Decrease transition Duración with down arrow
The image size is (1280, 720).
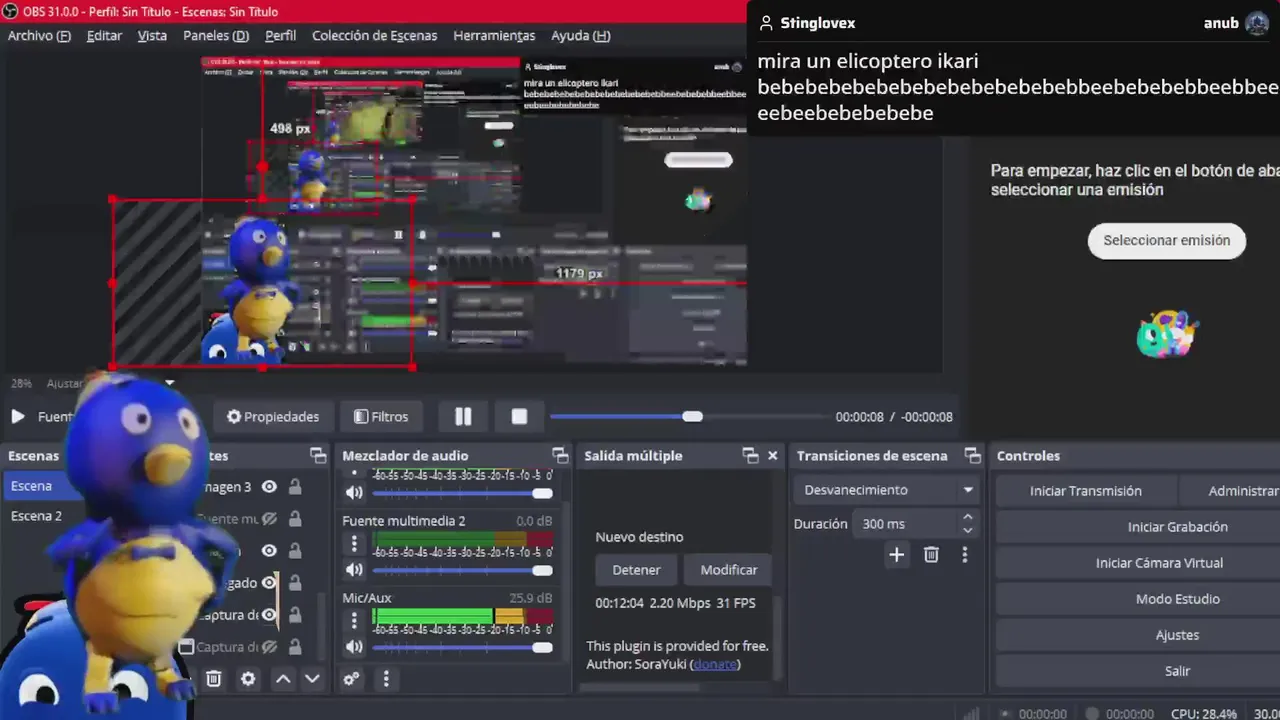[967, 530]
